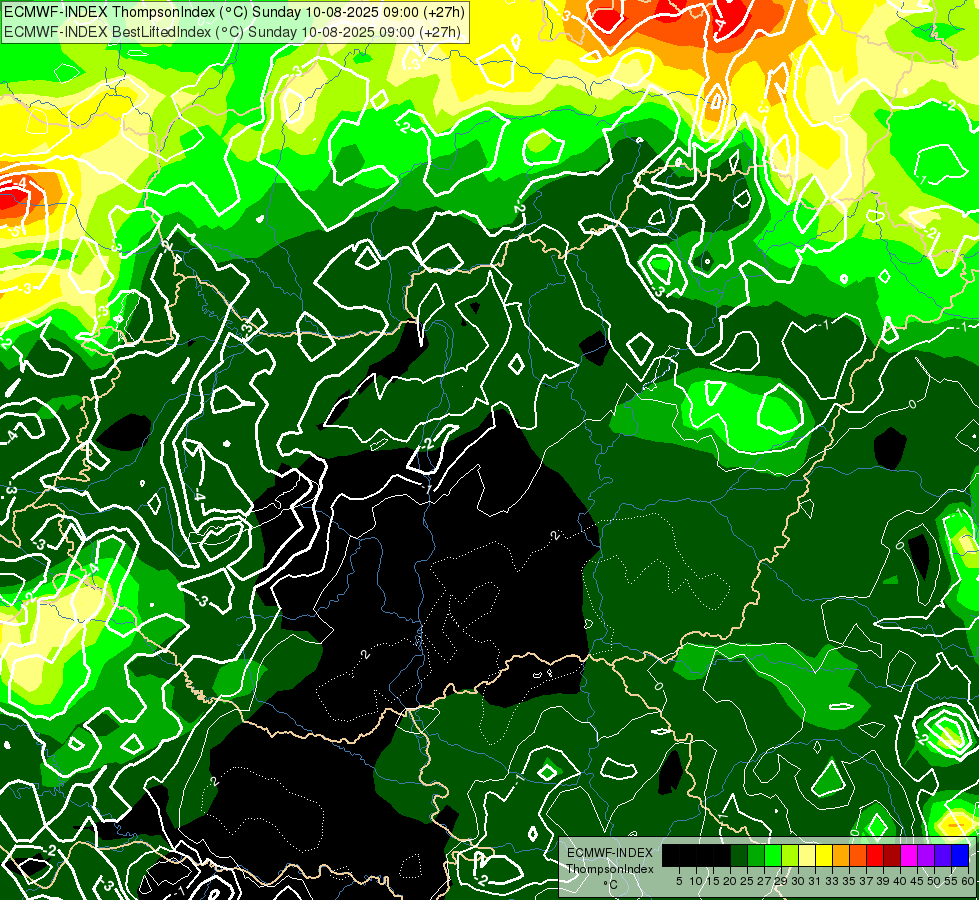Click the legend tick label '5'
Image resolution: width=979 pixels, height=900 pixels.
pos(679,881)
